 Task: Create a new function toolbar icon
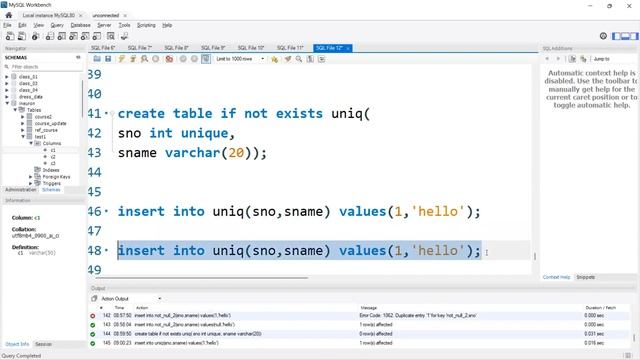pos(97,36)
